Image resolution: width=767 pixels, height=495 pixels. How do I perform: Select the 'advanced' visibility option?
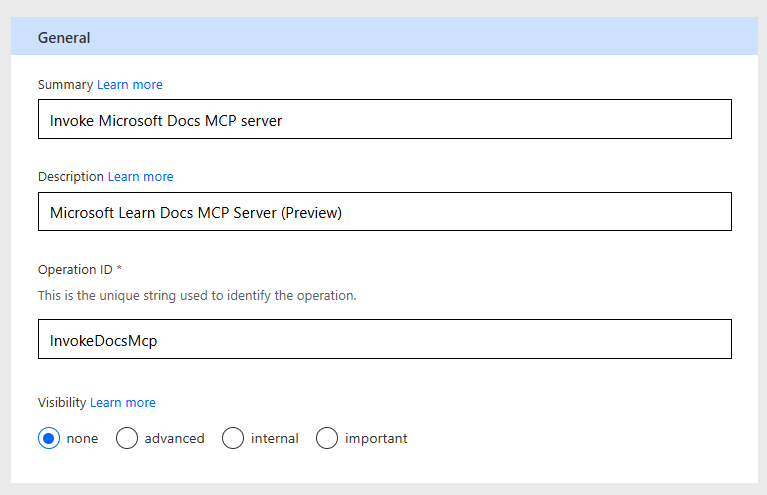click(x=127, y=438)
